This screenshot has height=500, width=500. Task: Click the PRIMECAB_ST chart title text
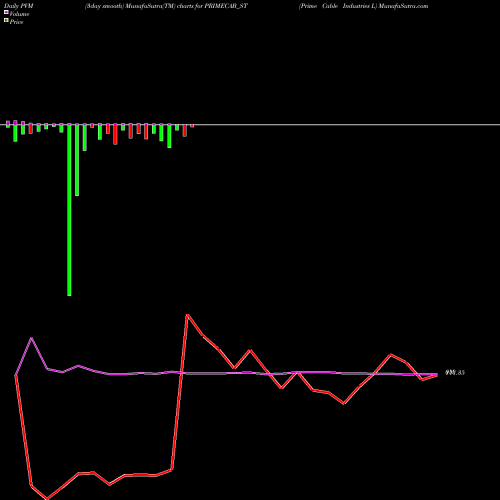tap(166, 6)
